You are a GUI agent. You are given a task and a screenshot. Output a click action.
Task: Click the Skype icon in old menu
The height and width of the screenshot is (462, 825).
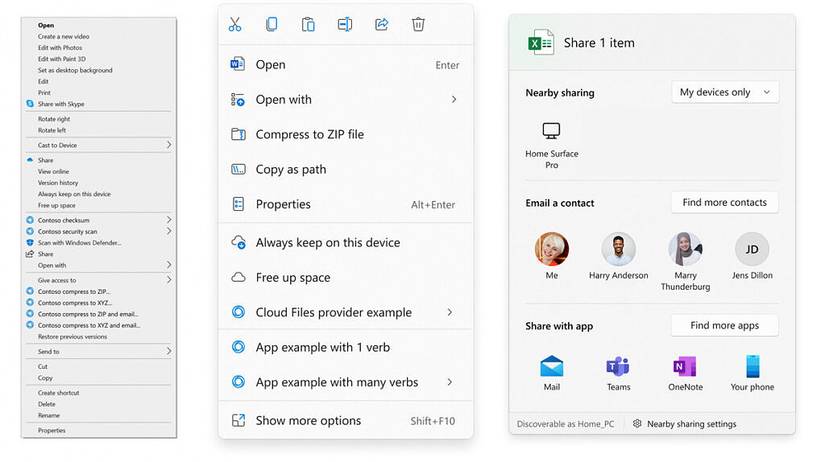(x=30, y=104)
